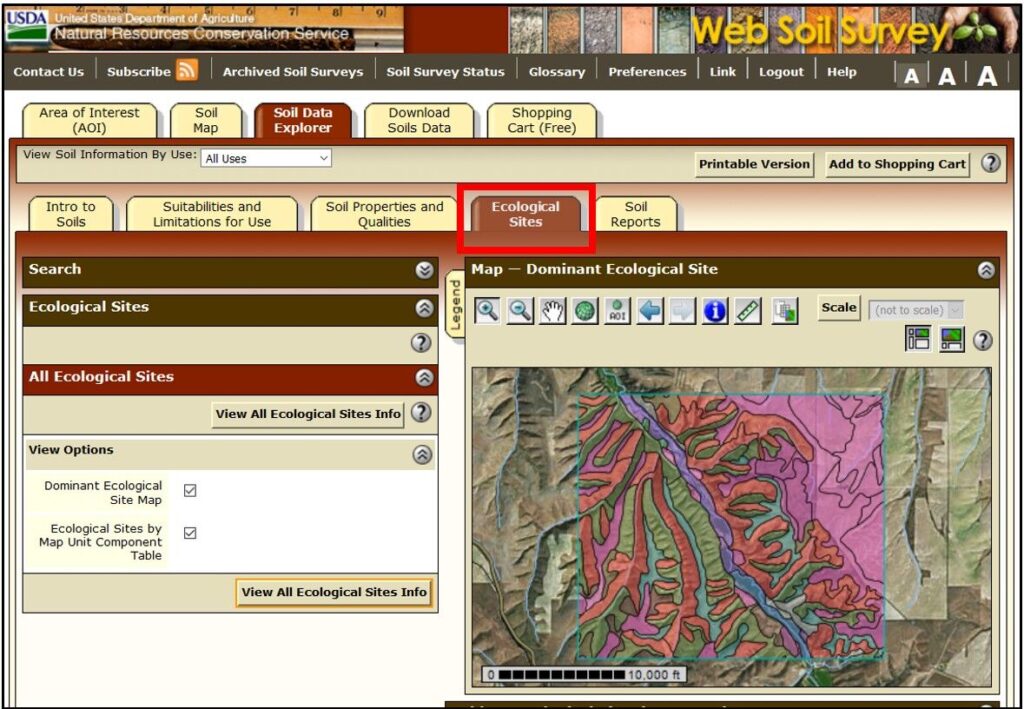Activate the Pan hand tool

point(552,311)
